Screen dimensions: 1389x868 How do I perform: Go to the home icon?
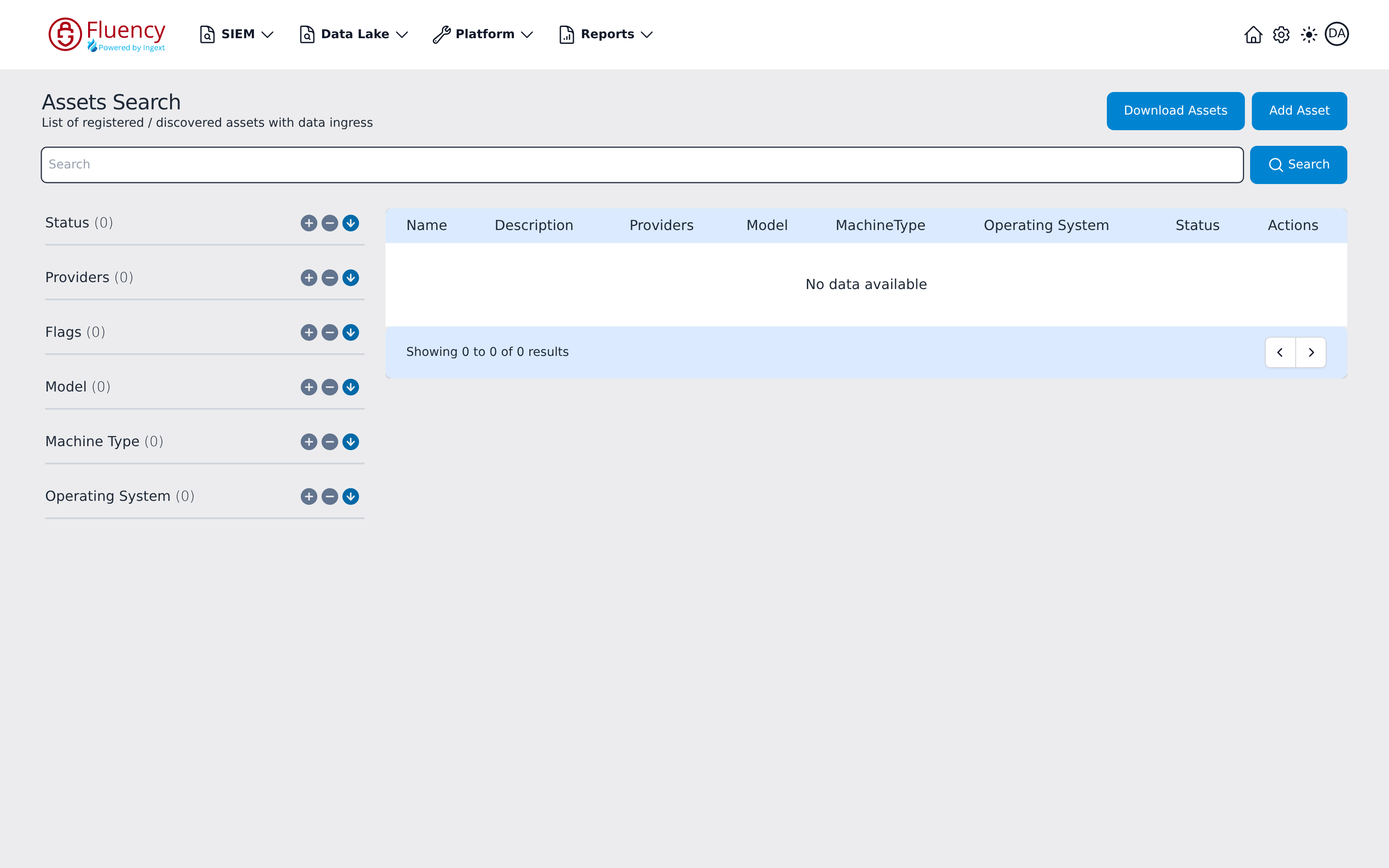point(1253,34)
